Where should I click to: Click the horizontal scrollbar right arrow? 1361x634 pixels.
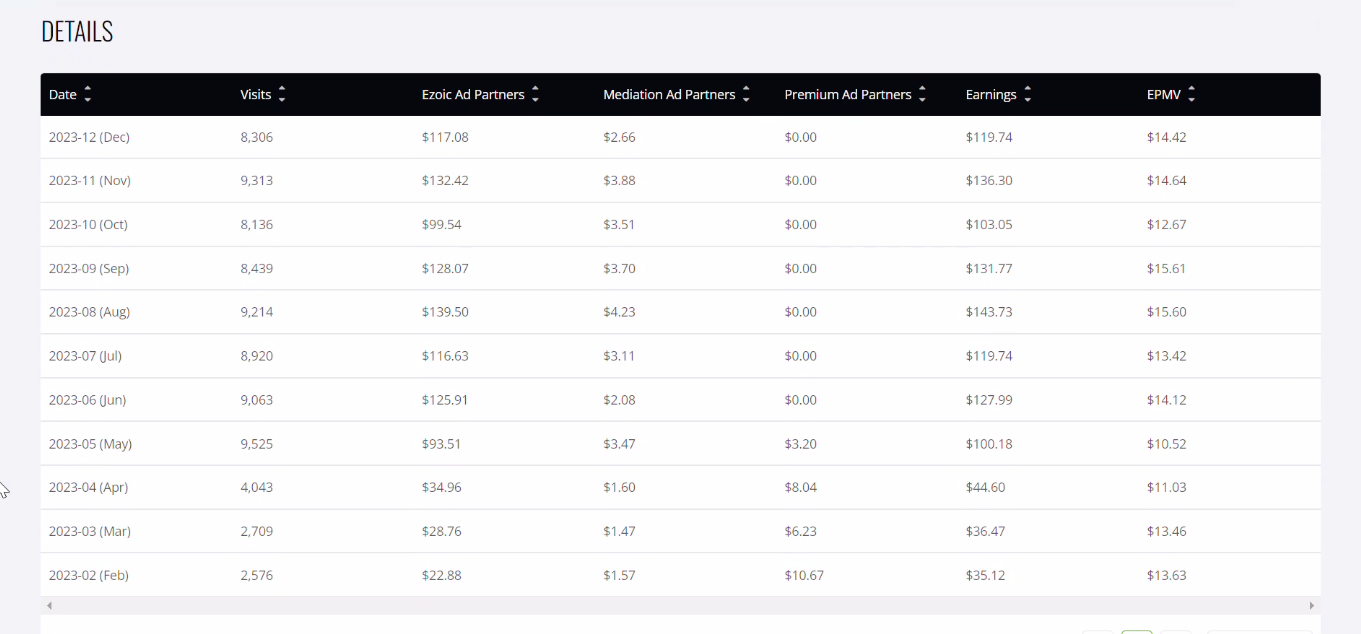pos(1312,605)
